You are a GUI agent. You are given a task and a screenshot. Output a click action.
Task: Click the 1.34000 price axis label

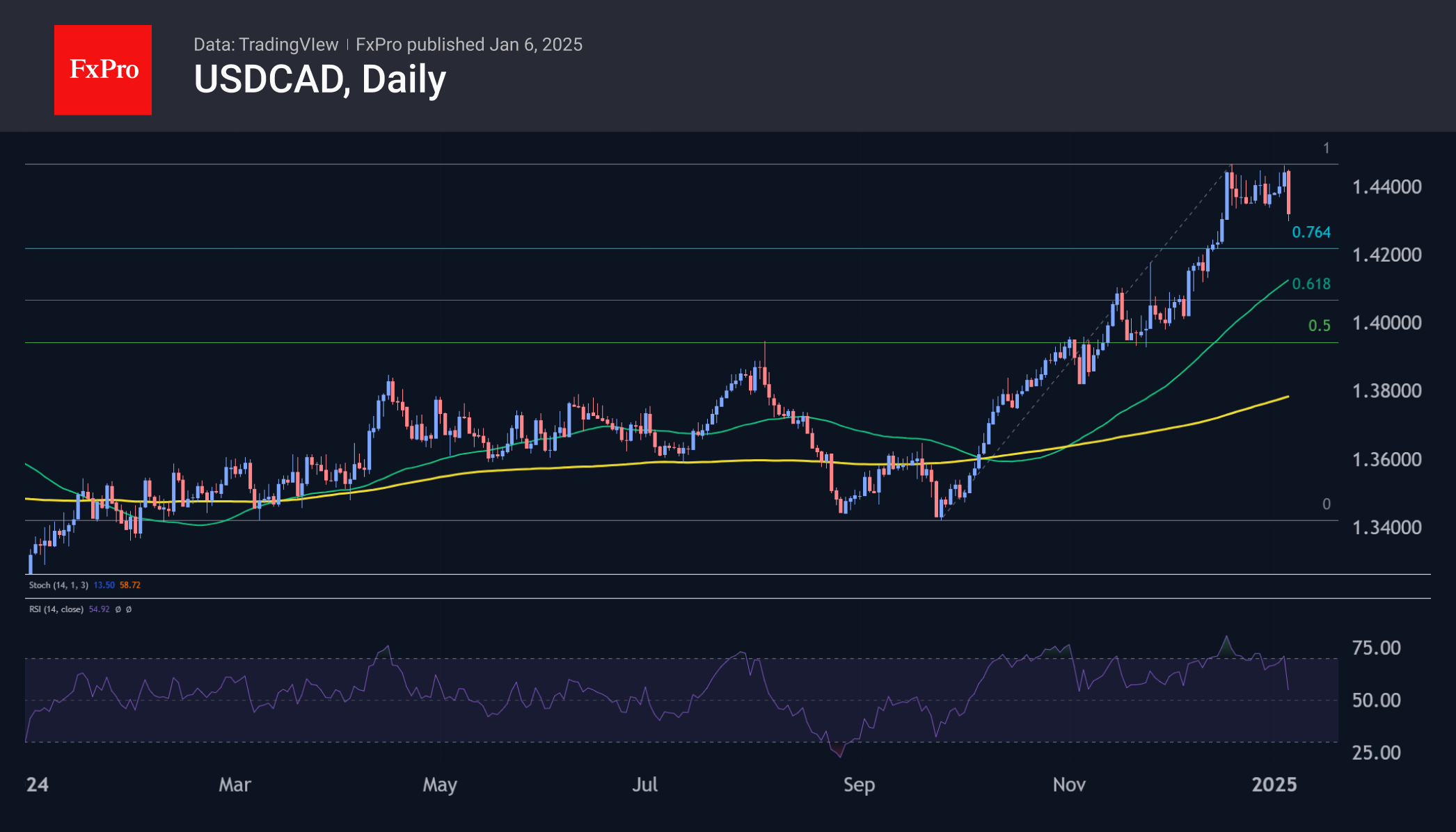[1386, 527]
